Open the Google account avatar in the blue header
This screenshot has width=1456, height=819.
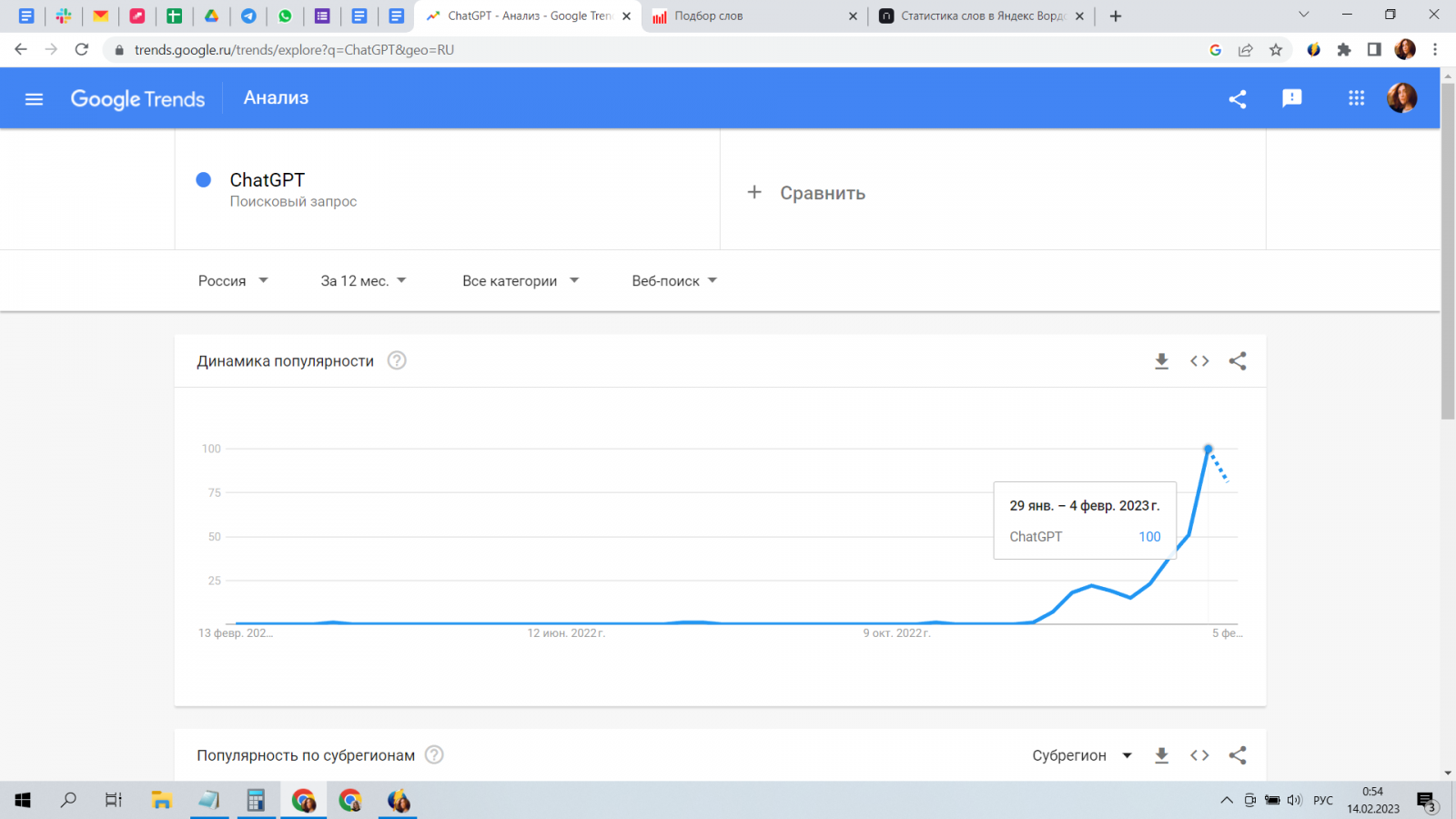pos(1401,97)
